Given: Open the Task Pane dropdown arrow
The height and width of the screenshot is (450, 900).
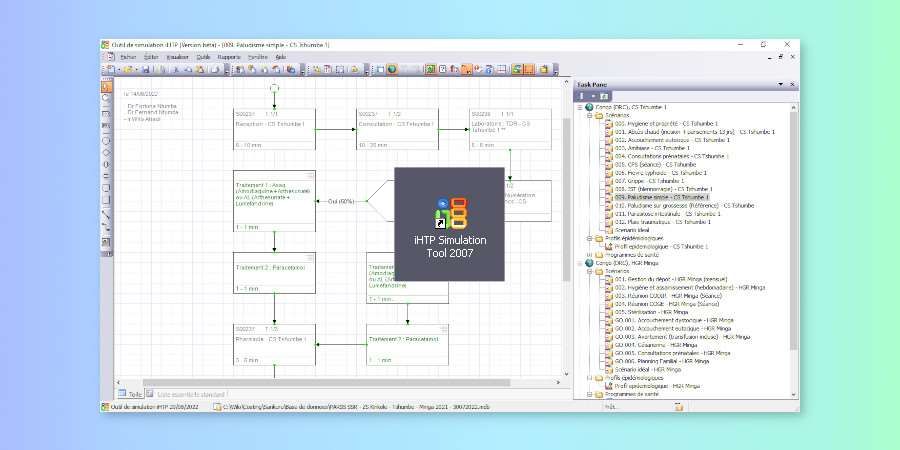Looking at the screenshot, I should (x=781, y=84).
